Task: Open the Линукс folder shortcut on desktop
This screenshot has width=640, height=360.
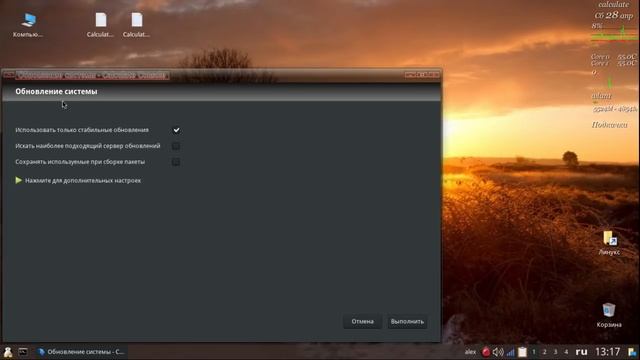Action: (x=609, y=243)
